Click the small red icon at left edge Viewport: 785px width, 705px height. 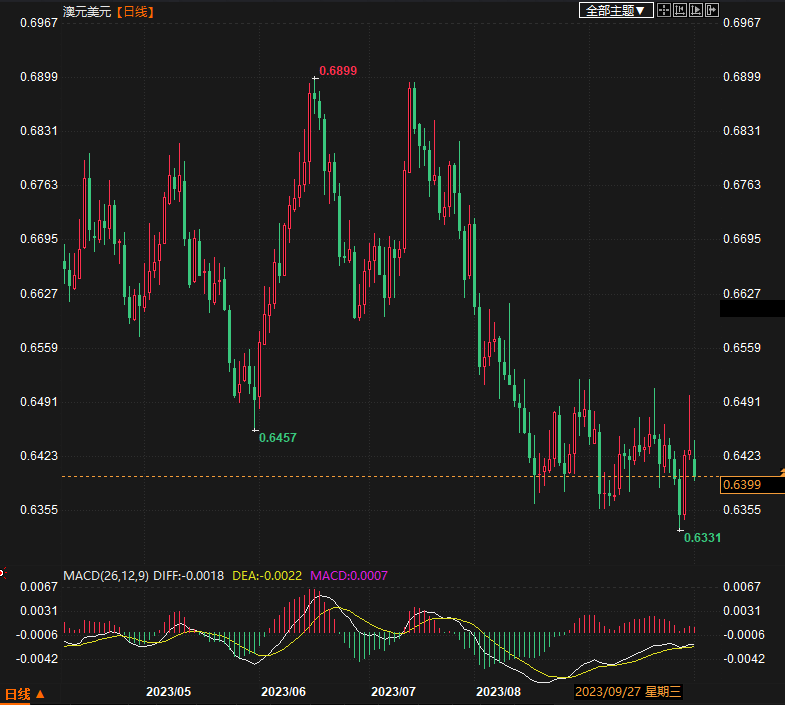pos(2,574)
